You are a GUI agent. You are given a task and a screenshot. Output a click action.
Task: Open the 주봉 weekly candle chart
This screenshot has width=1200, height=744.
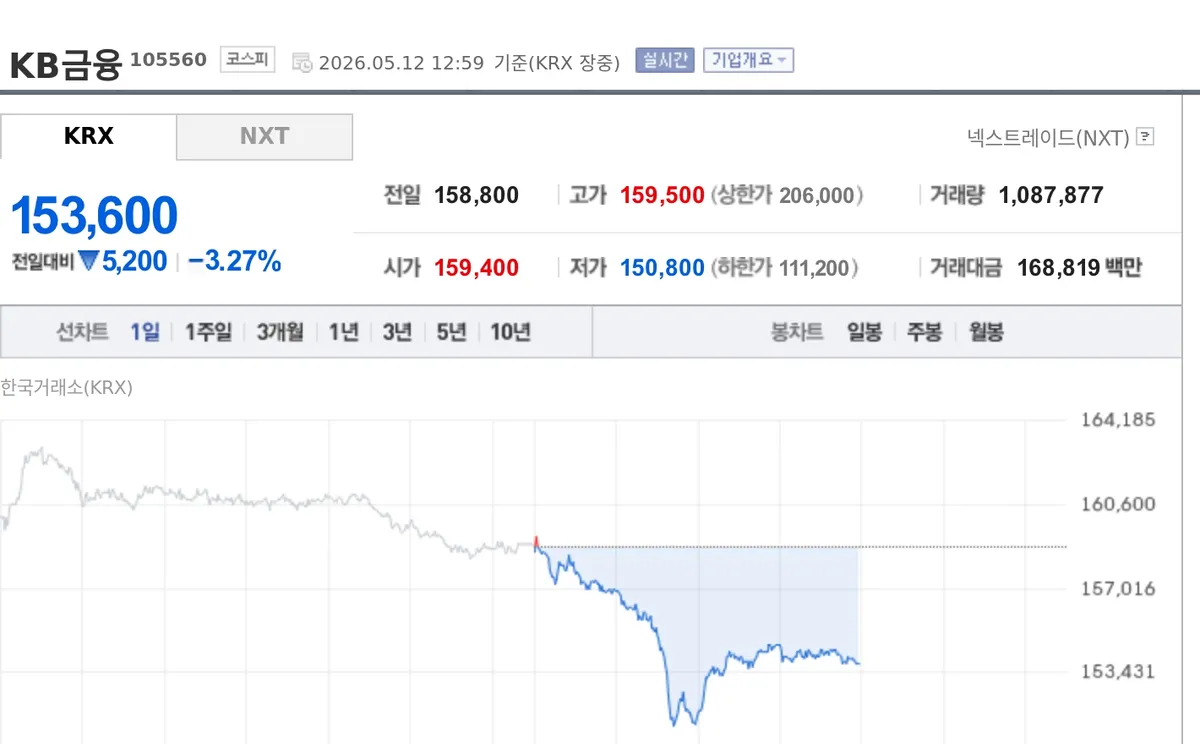click(925, 333)
